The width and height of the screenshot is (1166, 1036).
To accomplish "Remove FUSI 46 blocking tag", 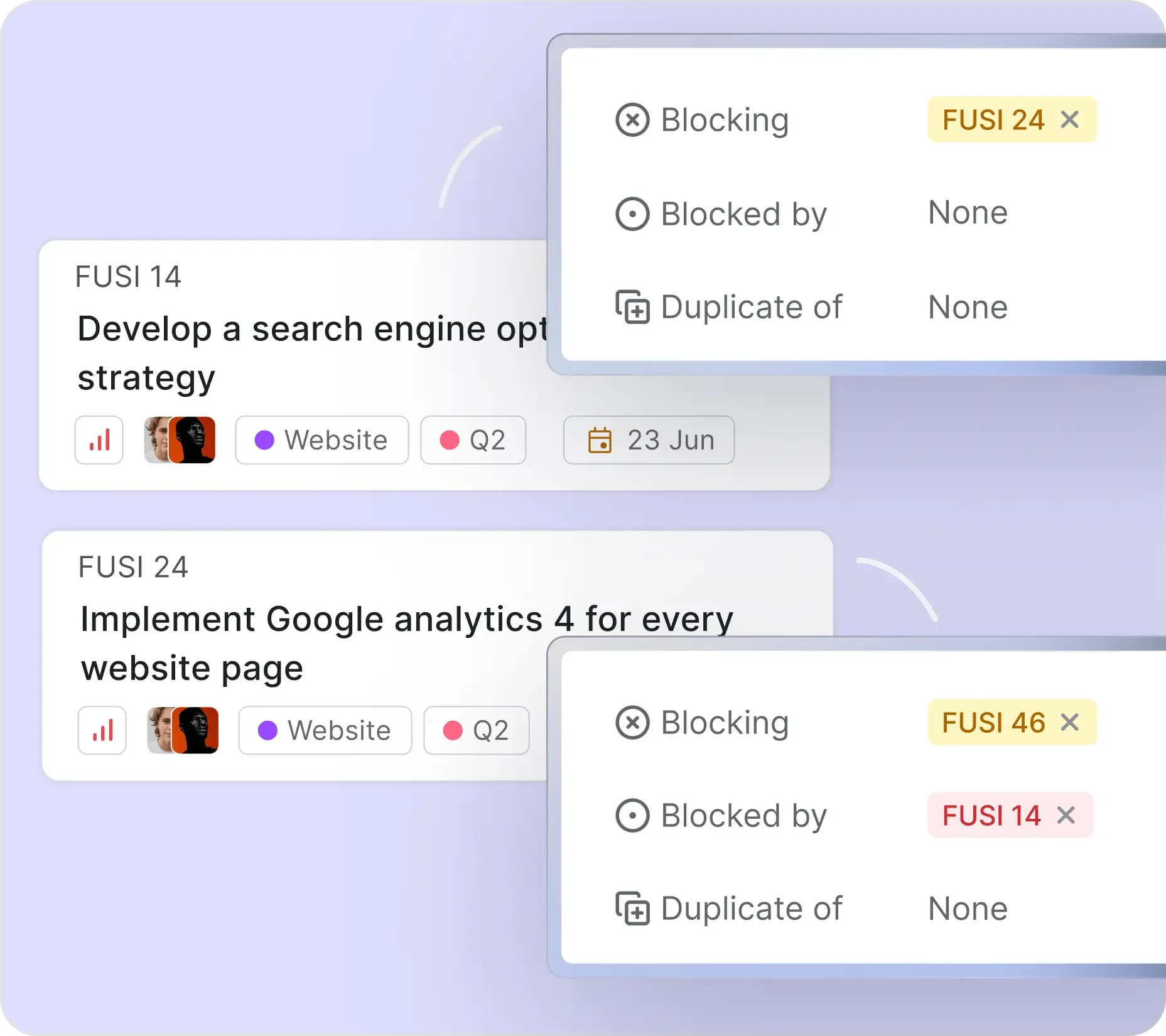I will point(1070,722).
